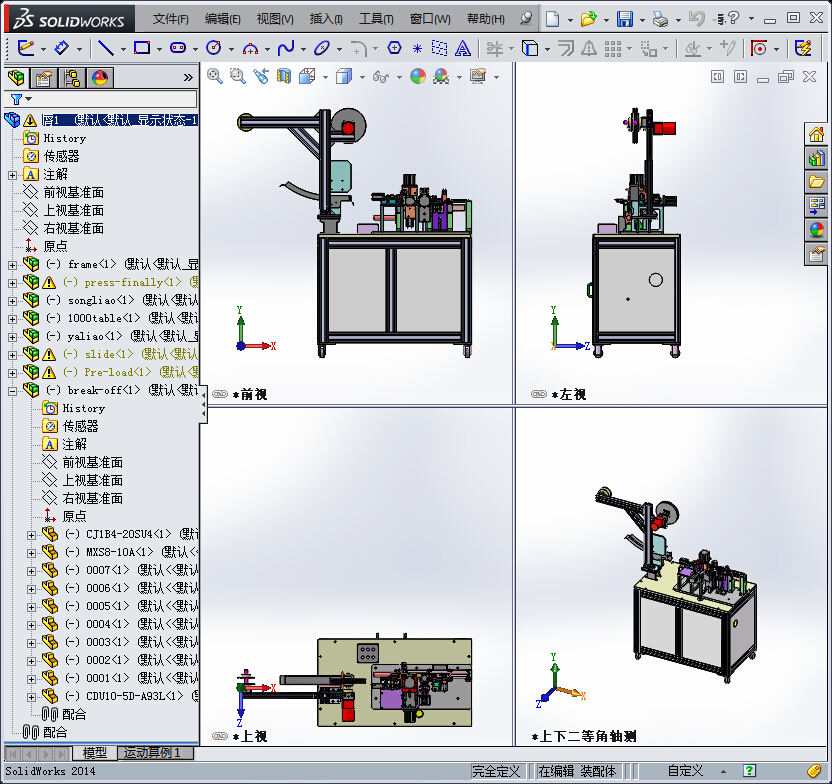Select the MXS8-10A<1> part
This screenshot has width=832, height=784.
coord(119,552)
